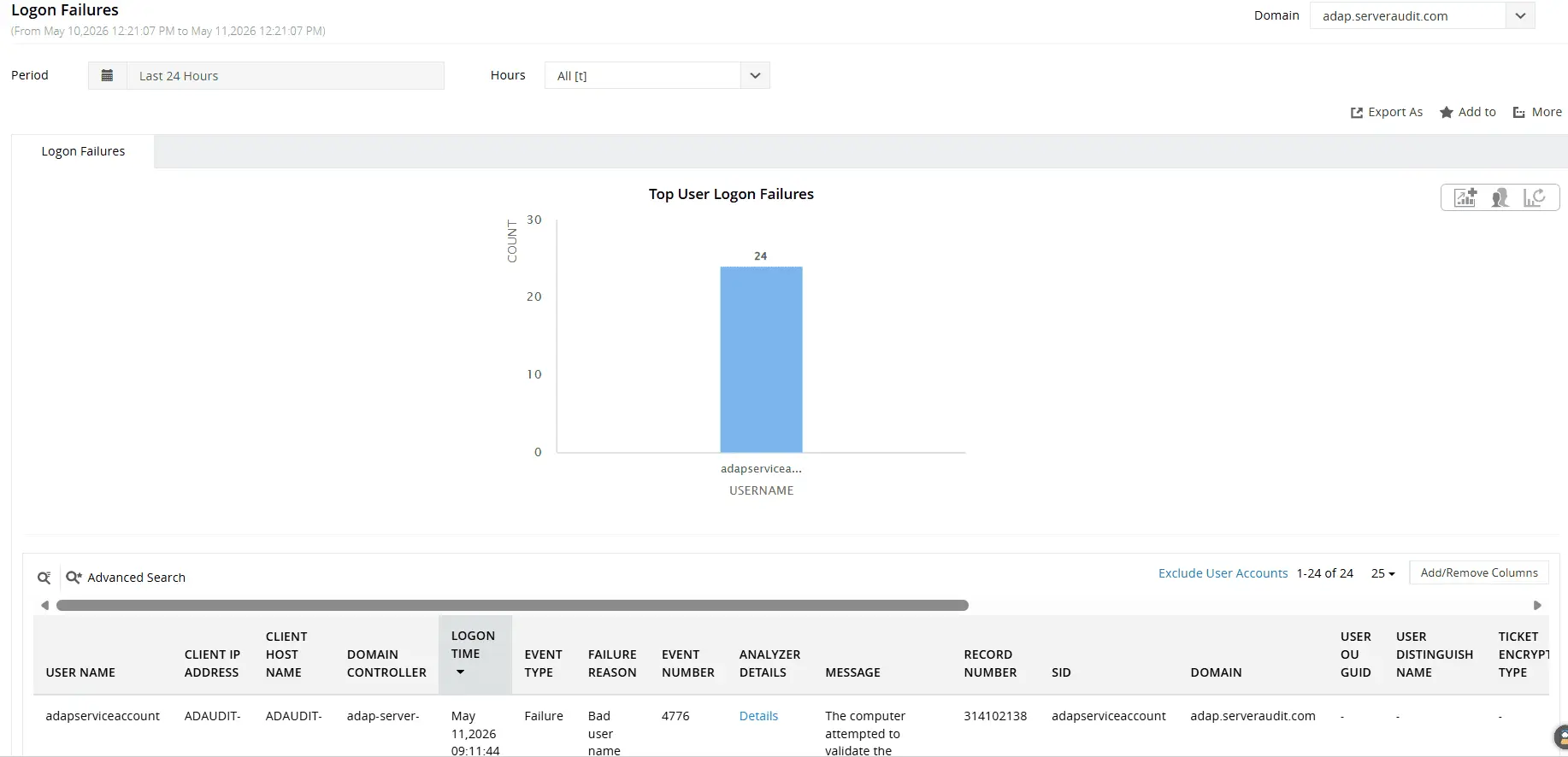
Task: Change rows per page 25 dropdown
Action: click(1382, 573)
